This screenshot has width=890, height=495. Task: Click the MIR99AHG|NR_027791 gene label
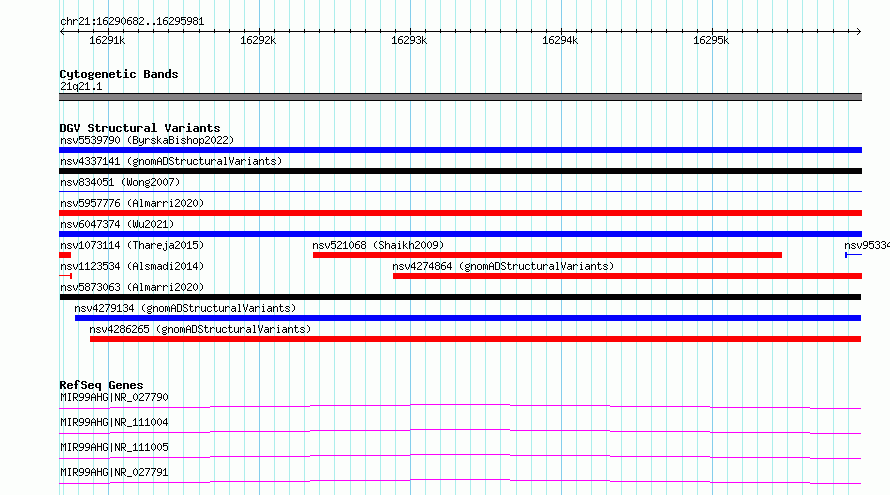114,472
